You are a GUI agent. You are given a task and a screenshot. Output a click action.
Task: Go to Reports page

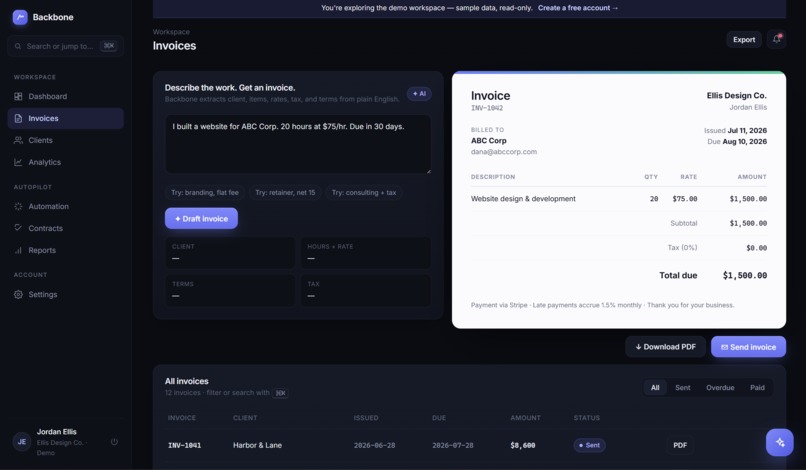[65, 250]
